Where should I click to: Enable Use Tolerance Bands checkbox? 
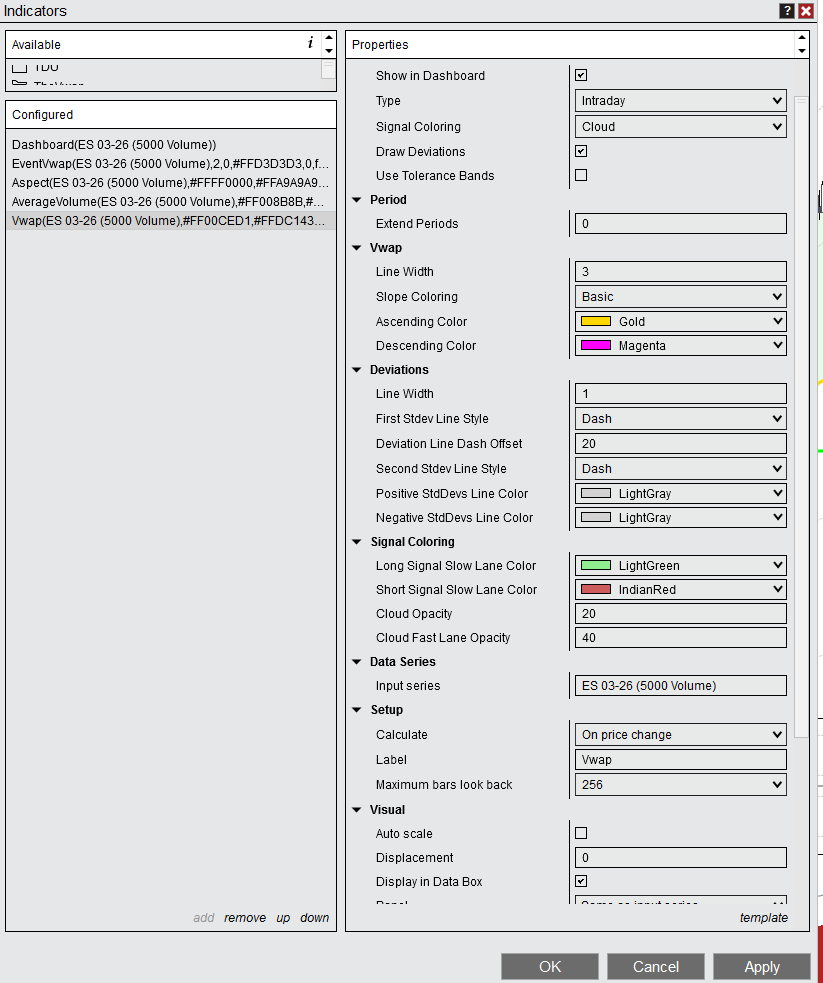(x=581, y=176)
